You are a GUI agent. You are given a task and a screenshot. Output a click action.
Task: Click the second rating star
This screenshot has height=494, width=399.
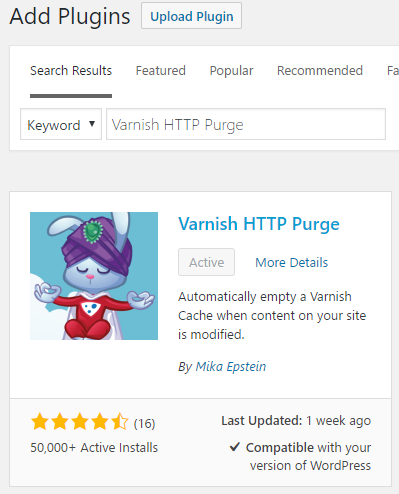(60, 421)
